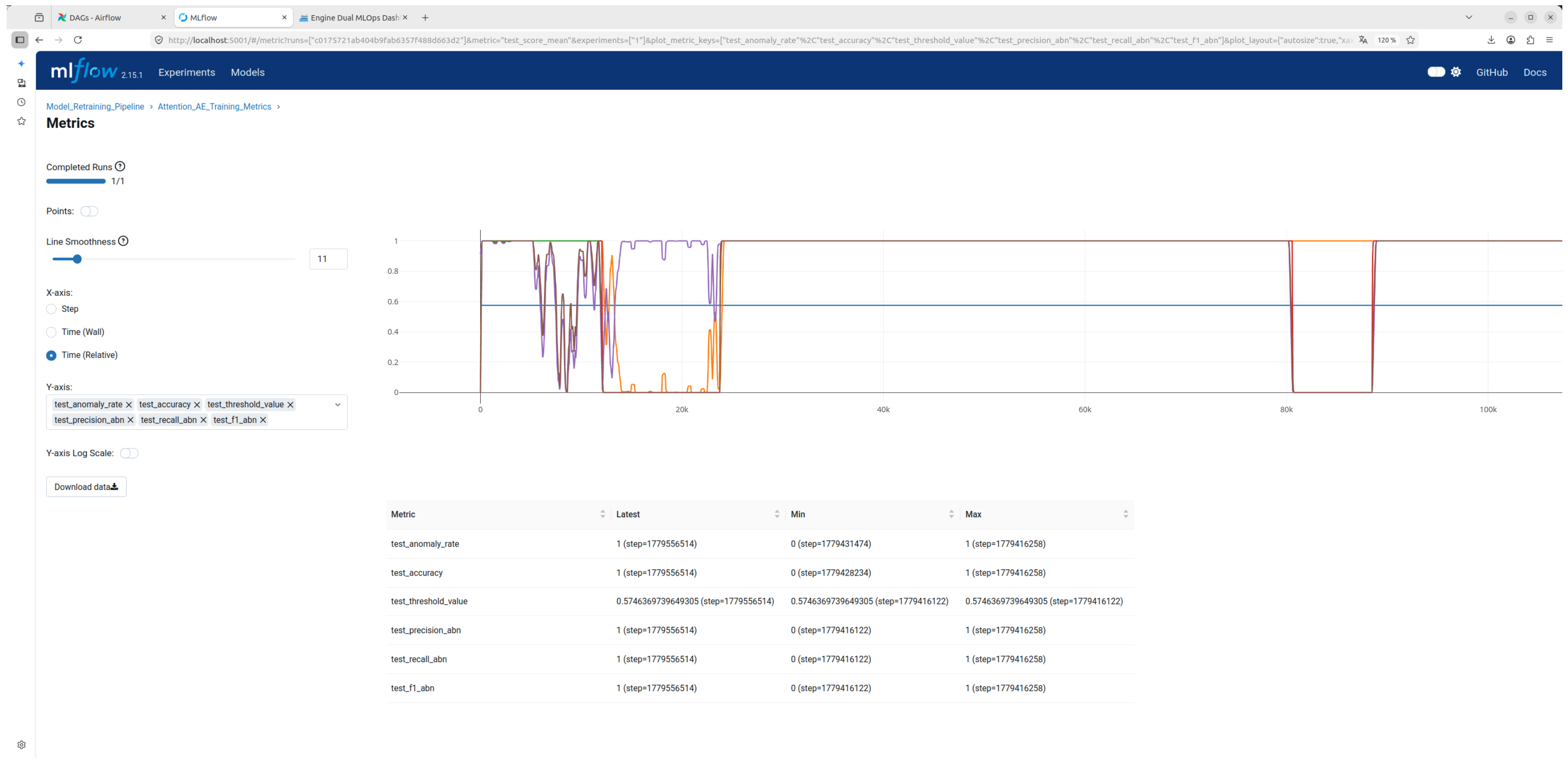1568x767 pixels.
Task: Remove test_accuracy tag from Y-axis
Action: pos(197,405)
